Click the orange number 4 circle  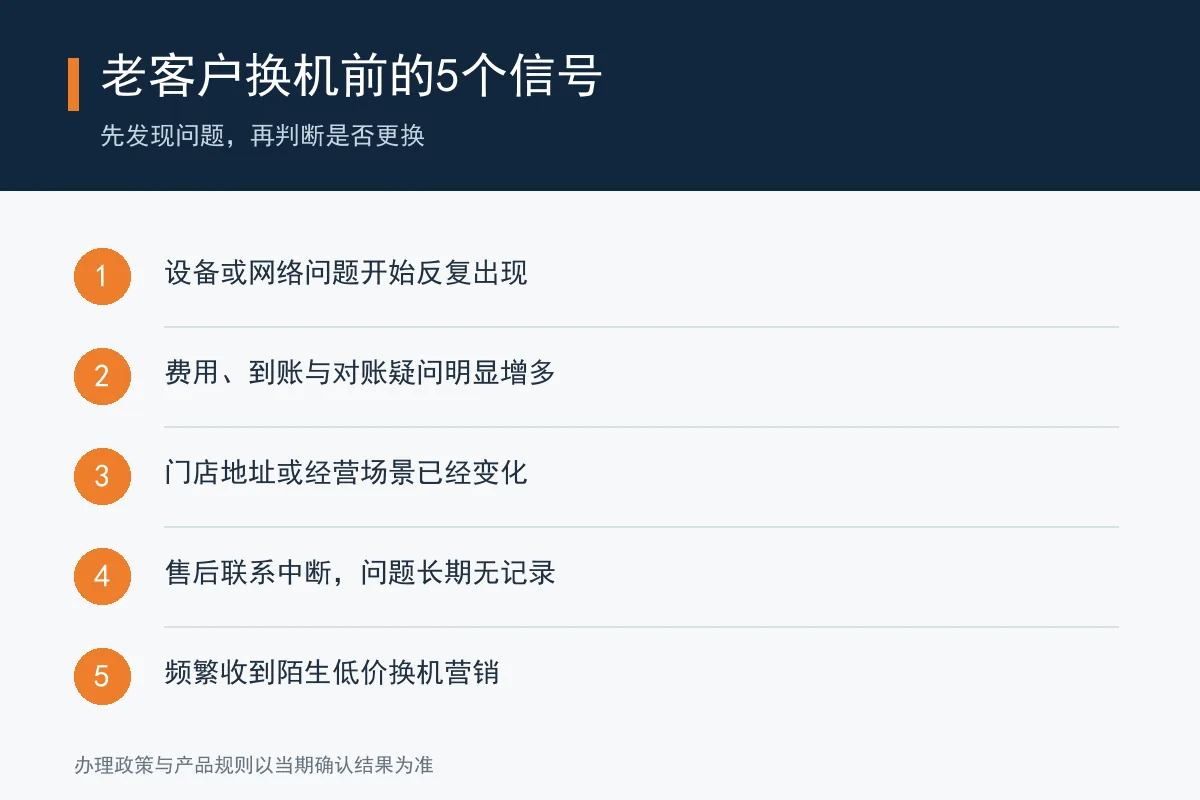tap(102, 576)
